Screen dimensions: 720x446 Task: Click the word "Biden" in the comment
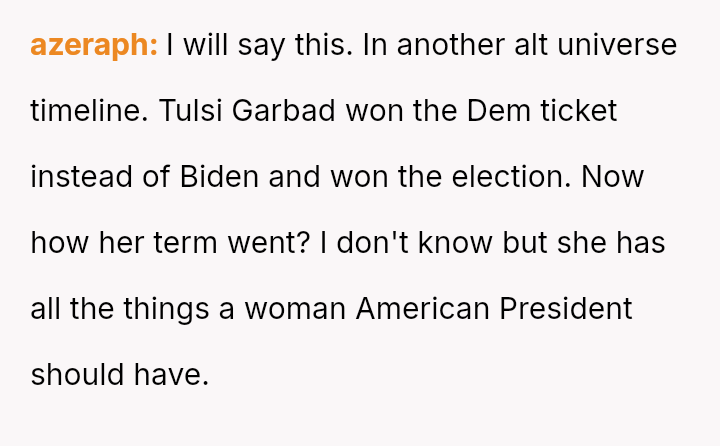(219, 177)
